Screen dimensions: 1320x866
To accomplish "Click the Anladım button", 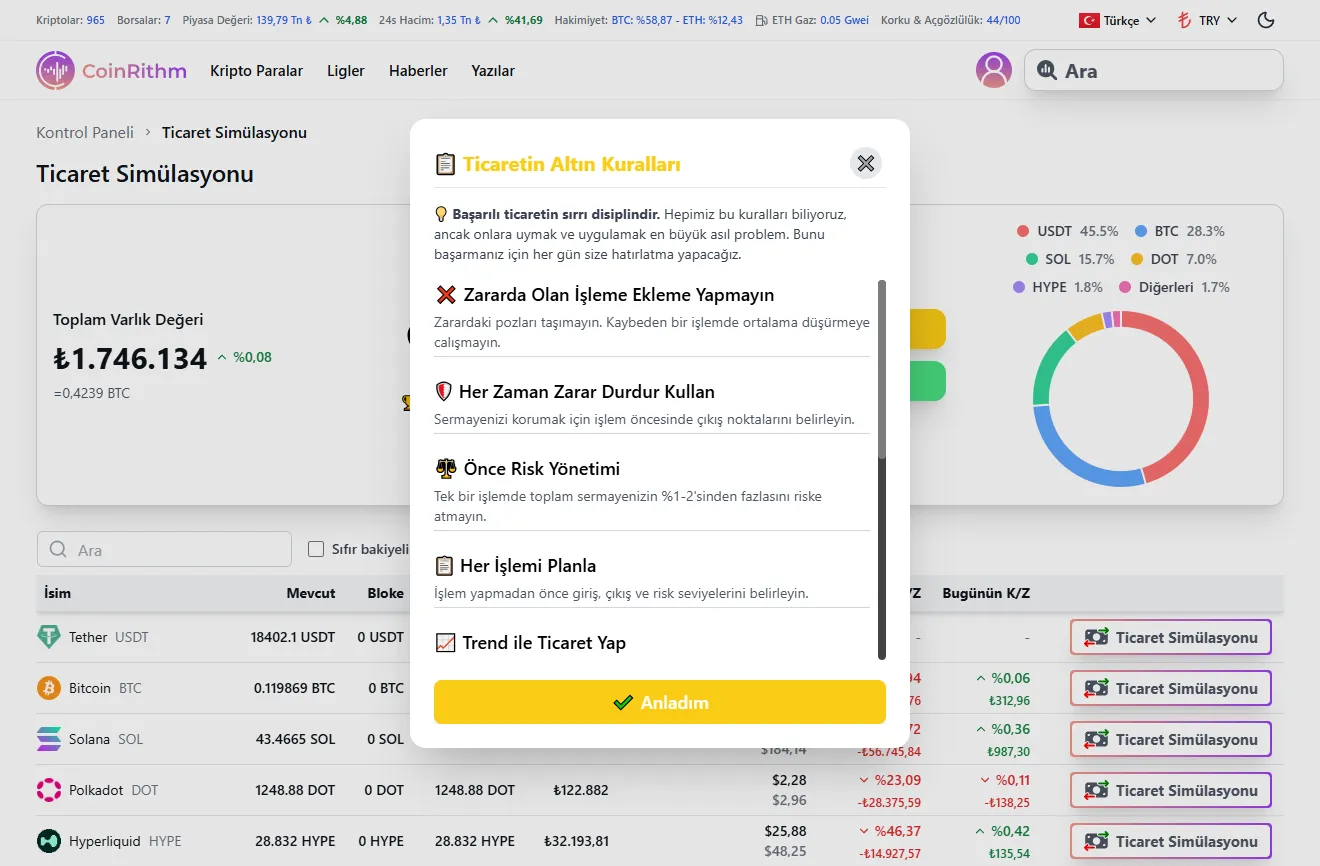I will pyautogui.click(x=659, y=702).
